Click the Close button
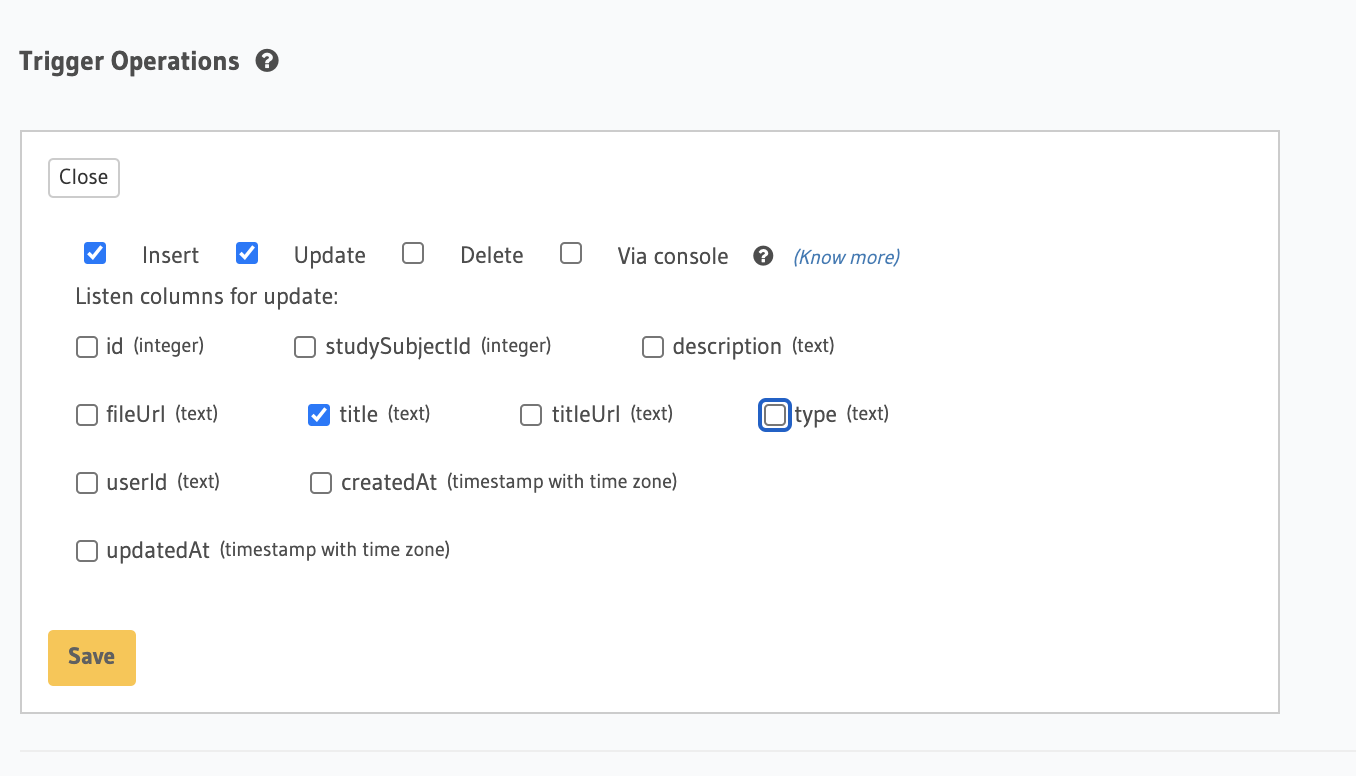This screenshot has width=1356, height=776. pyautogui.click(x=84, y=178)
